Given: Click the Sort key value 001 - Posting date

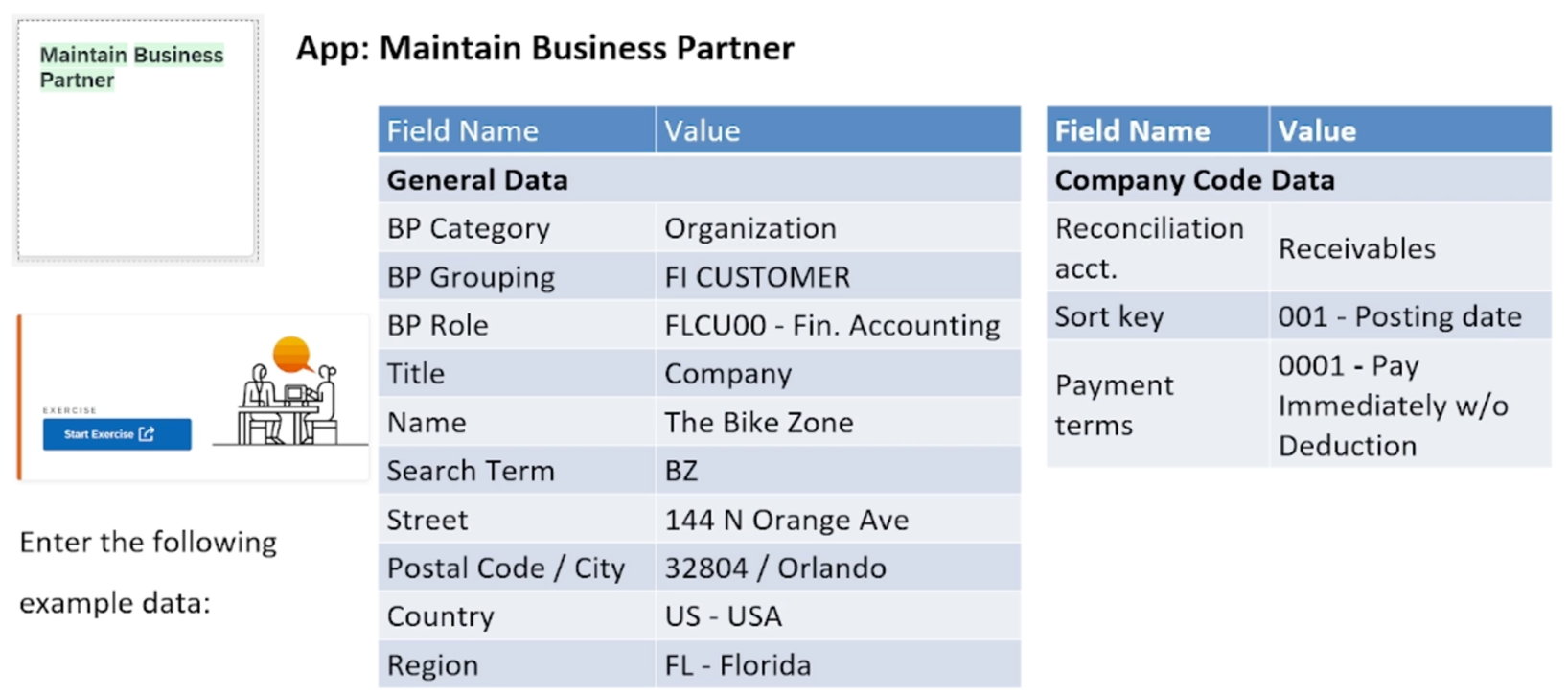Looking at the screenshot, I should click(x=1399, y=317).
